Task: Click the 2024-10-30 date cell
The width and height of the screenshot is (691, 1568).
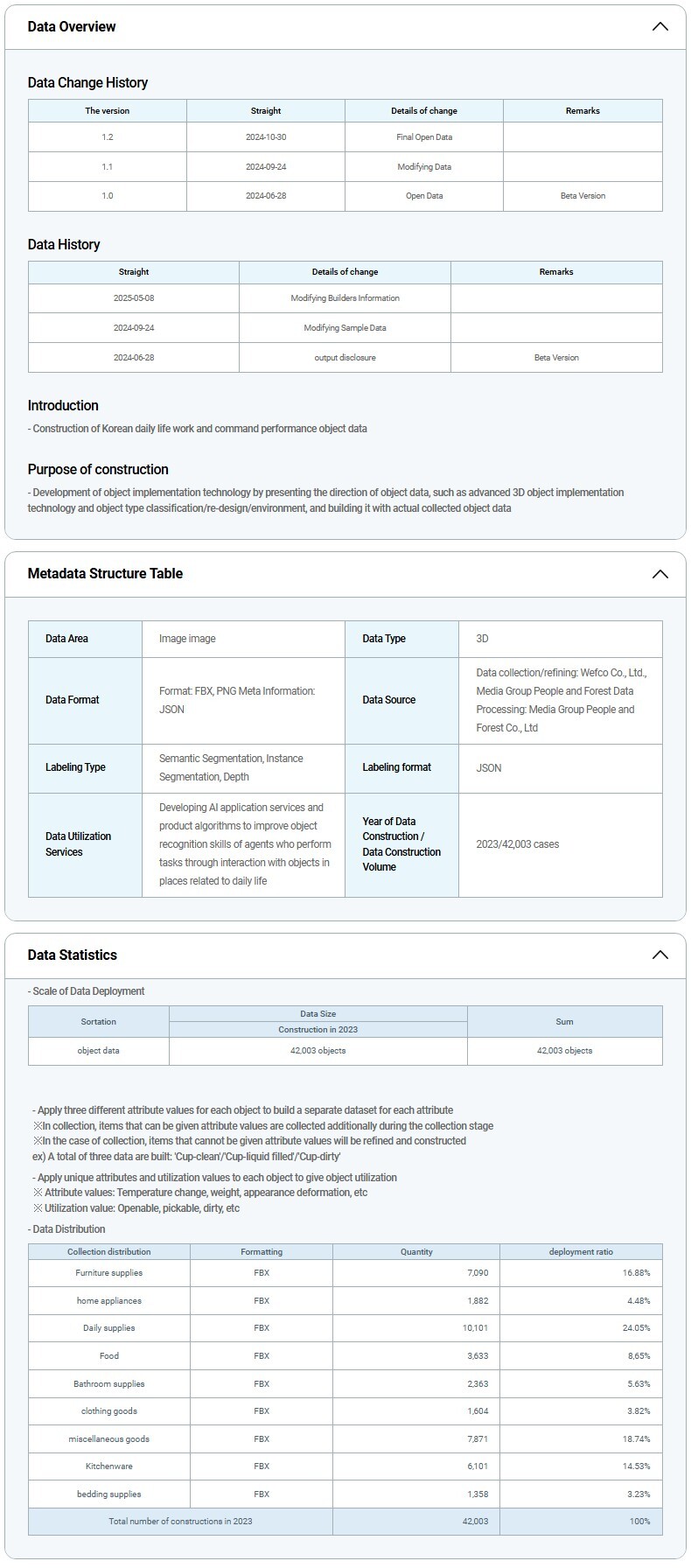Action: [266, 137]
